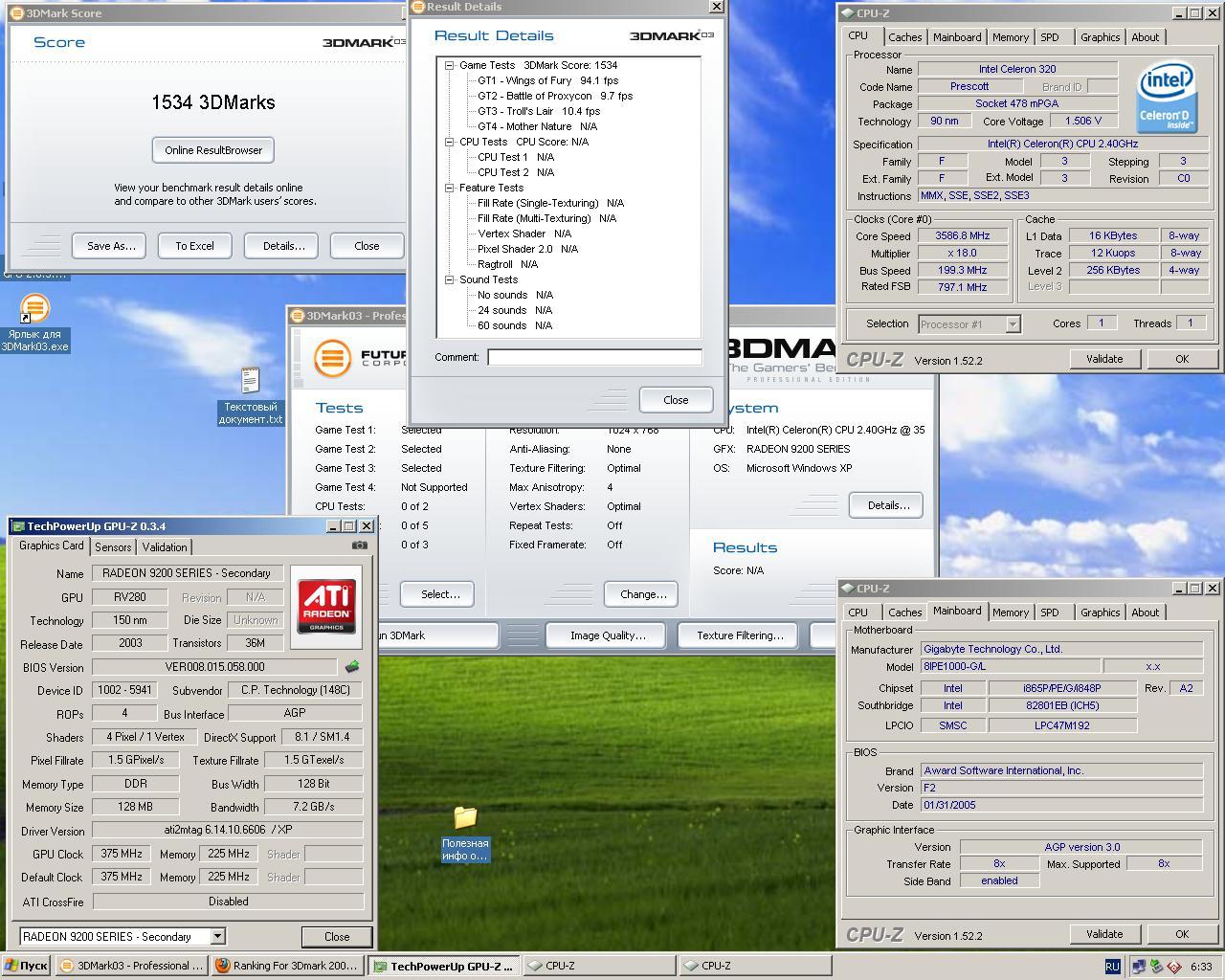Viewport: 1225px width, 980px height.
Task: Click Close button in Result Details
Action: click(x=676, y=400)
